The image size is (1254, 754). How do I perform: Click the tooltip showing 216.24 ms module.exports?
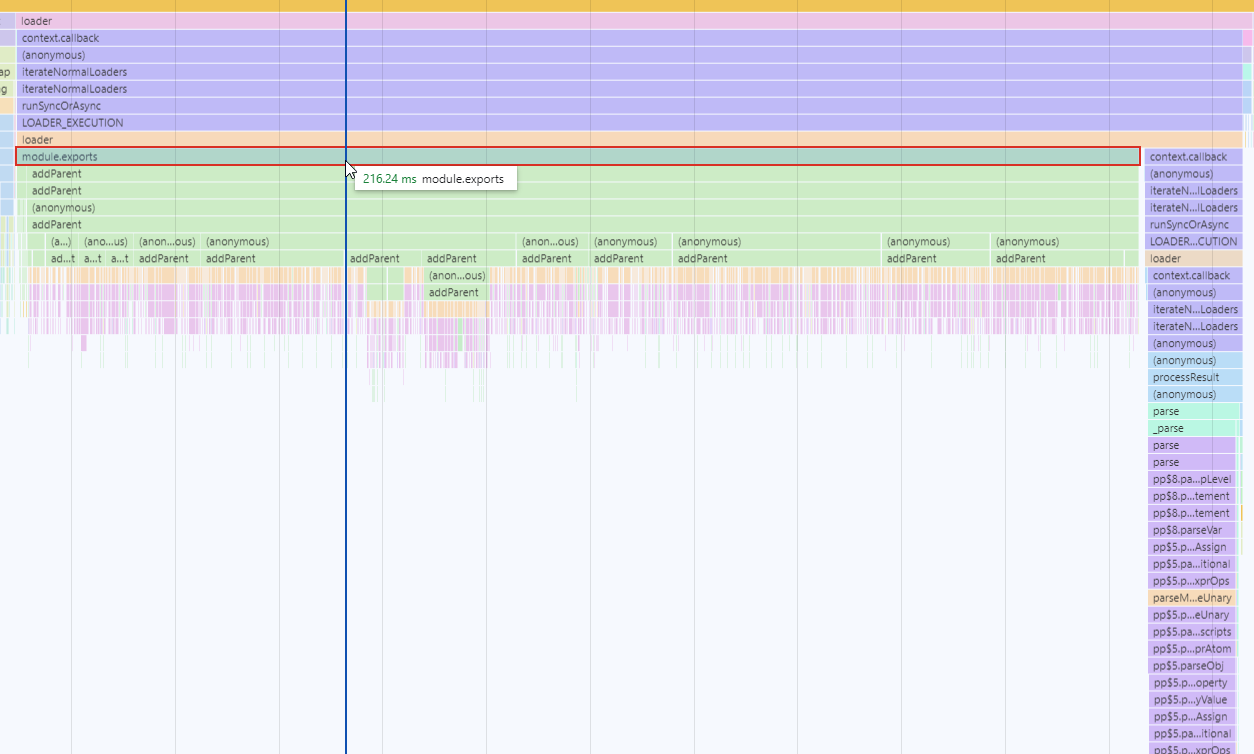coord(435,178)
